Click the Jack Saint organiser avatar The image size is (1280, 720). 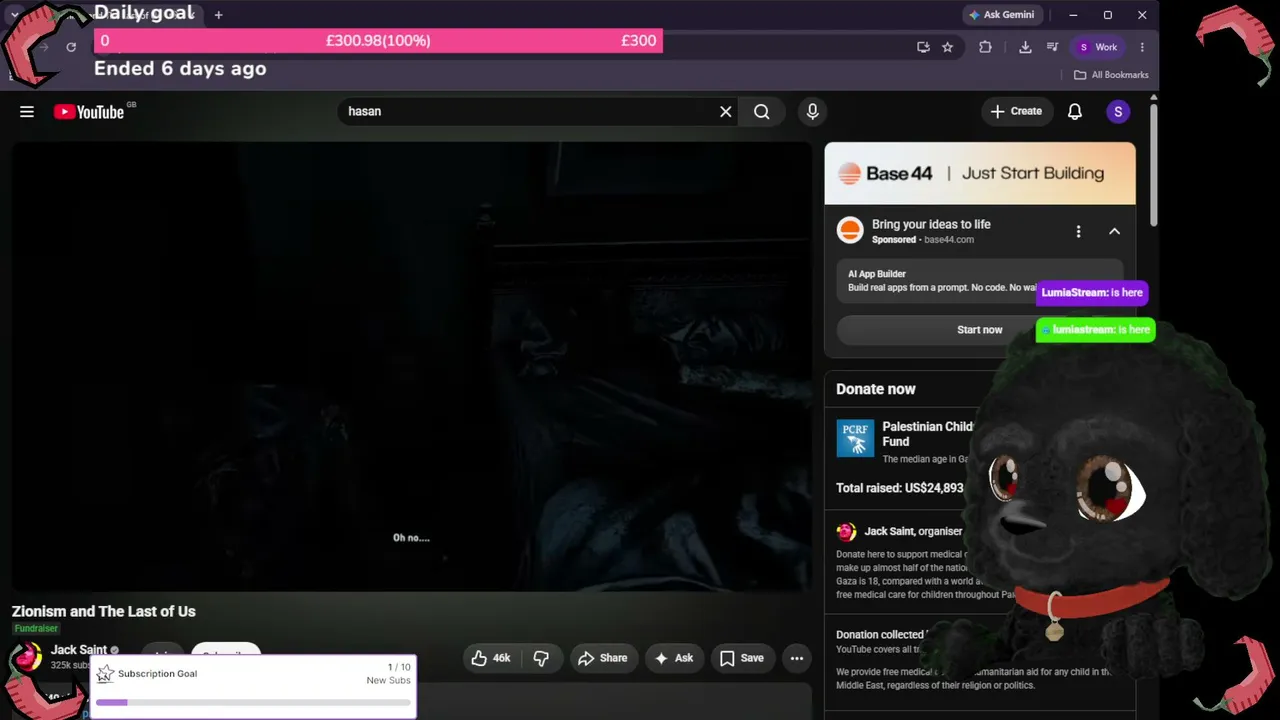pyautogui.click(x=847, y=532)
